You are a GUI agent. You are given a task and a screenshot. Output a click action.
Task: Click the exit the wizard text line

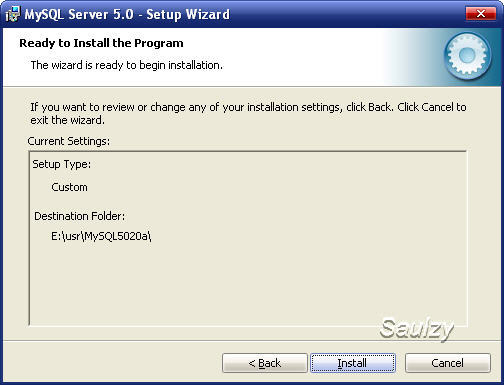67,120
